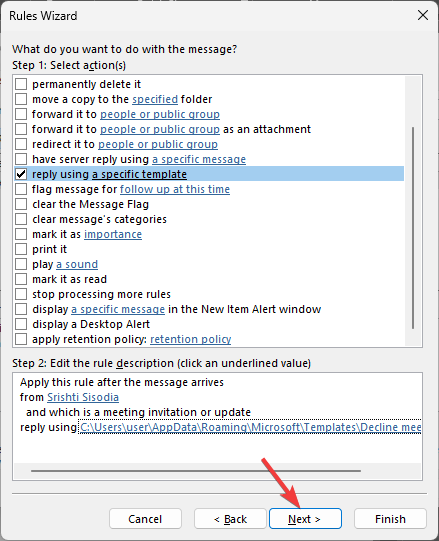Screen dimensions: 439x541
Task: Open the 'retention policy' link
Action: [x=191, y=340]
